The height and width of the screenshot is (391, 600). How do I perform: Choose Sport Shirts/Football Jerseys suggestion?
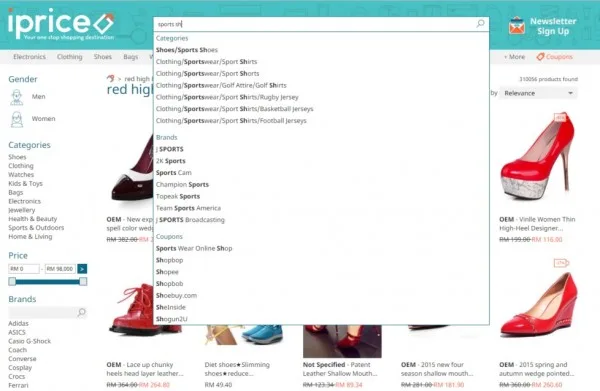[231, 121]
